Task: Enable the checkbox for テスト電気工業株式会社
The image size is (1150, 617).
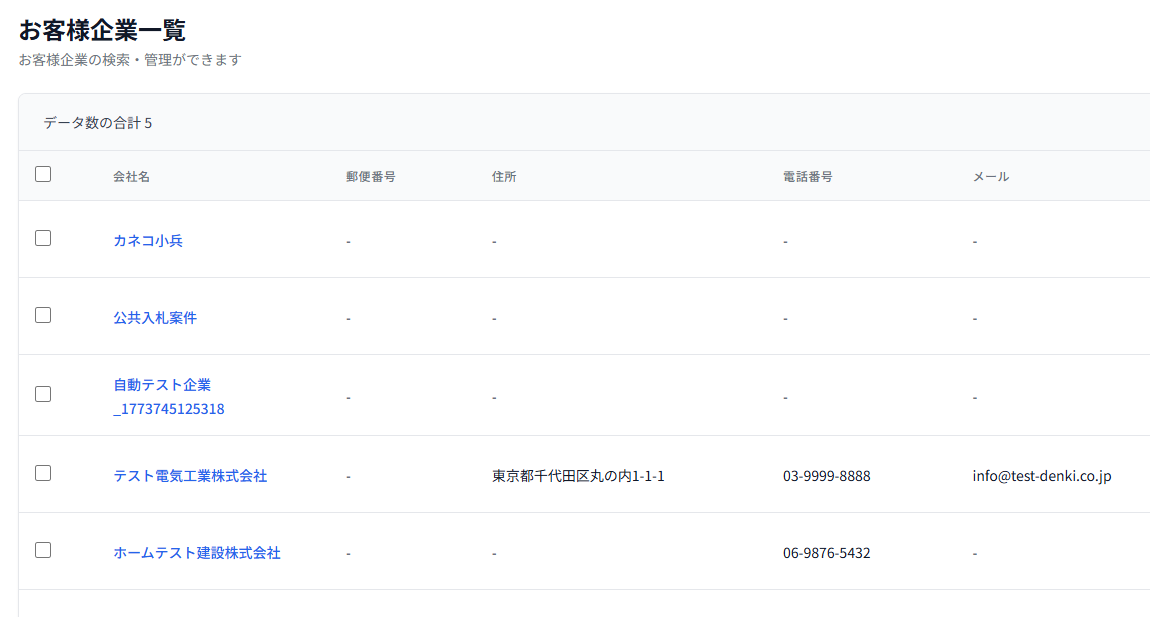Action: [x=43, y=473]
